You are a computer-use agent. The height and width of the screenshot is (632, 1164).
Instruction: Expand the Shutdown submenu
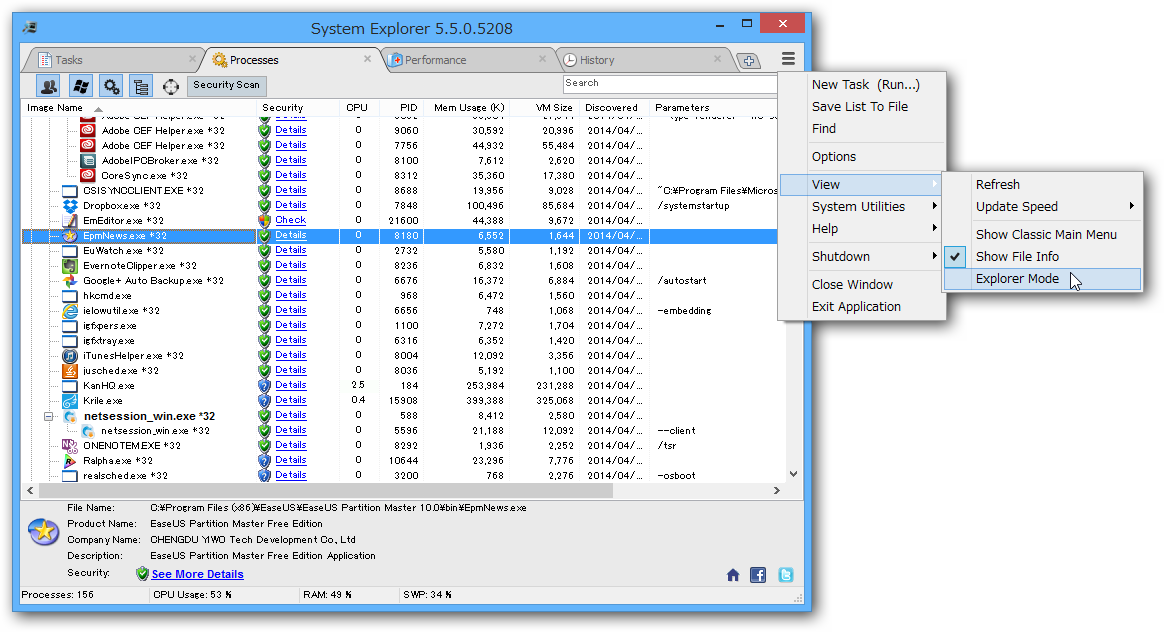(863, 256)
